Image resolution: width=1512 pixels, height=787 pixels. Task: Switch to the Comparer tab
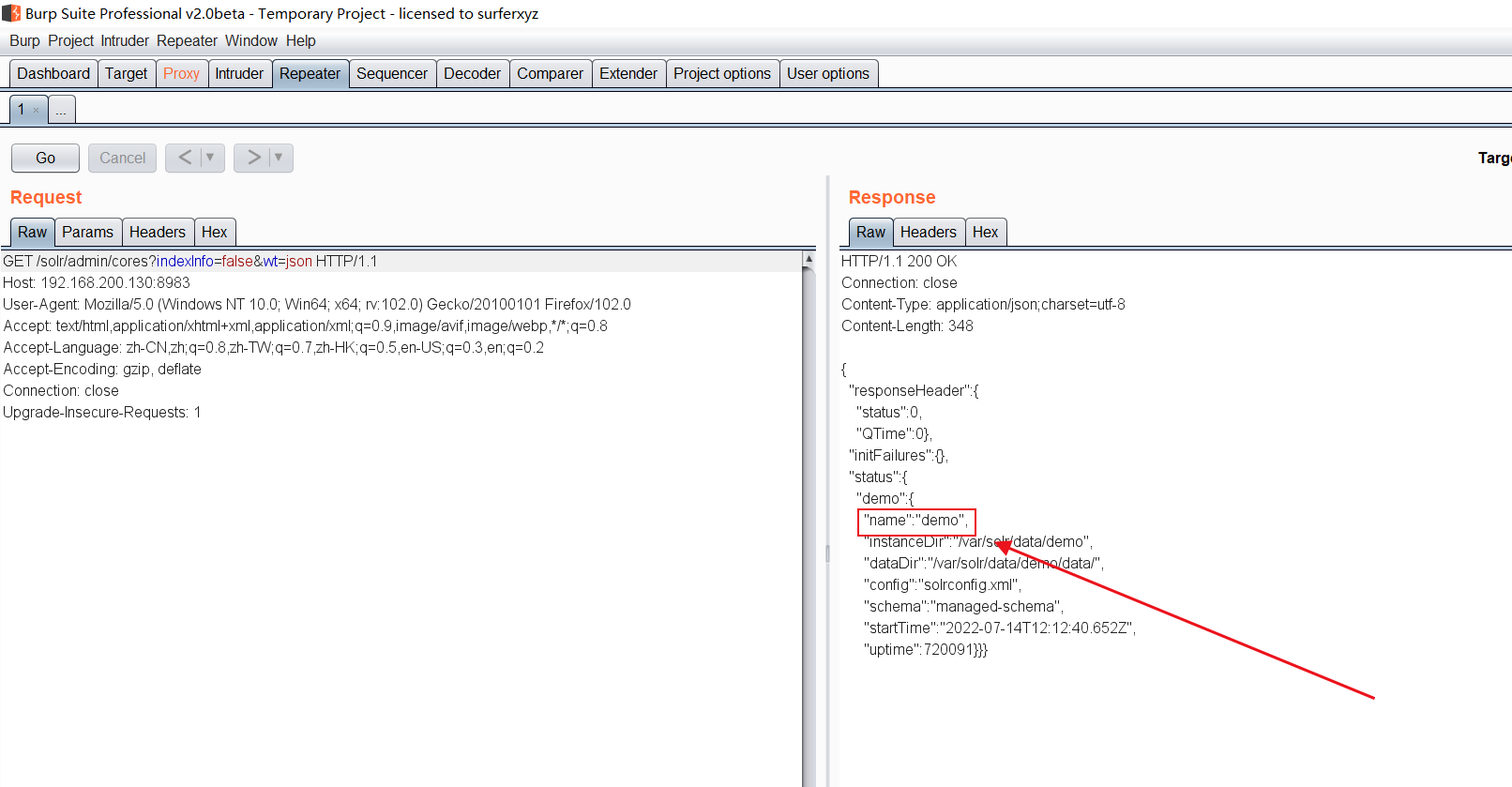click(x=551, y=73)
